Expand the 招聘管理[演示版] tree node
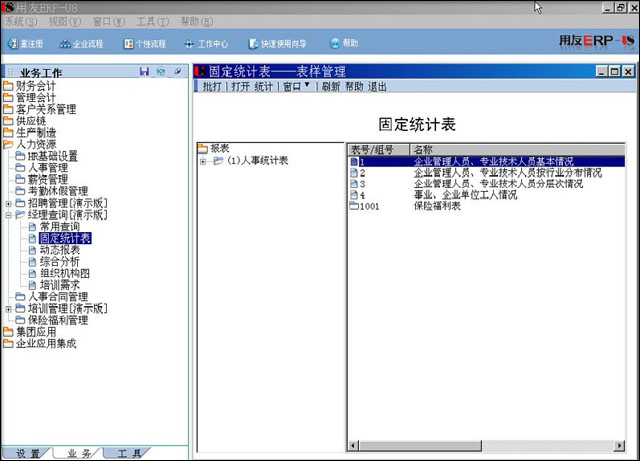This screenshot has height=461, width=640. (8, 203)
